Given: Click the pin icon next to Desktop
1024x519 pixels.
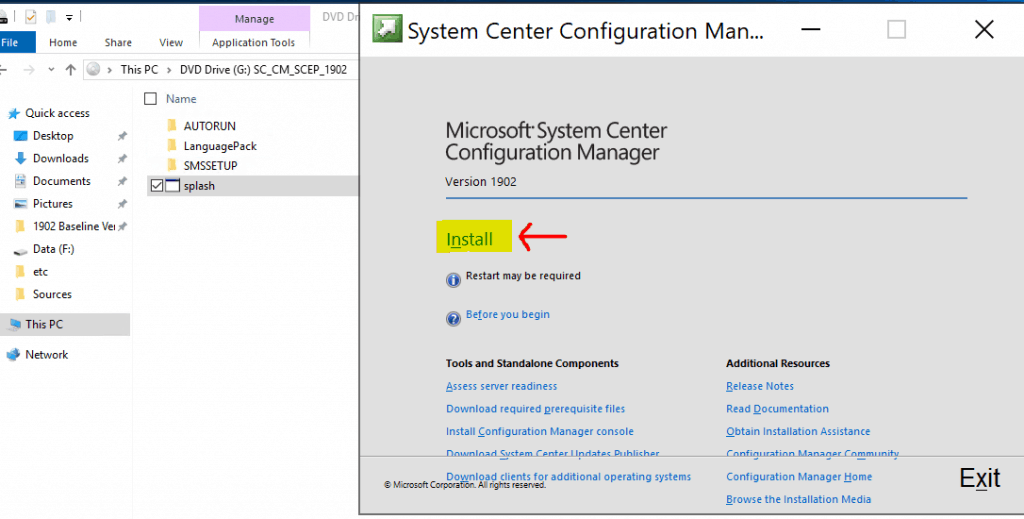Looking at the screenshot, I should 121,136.
